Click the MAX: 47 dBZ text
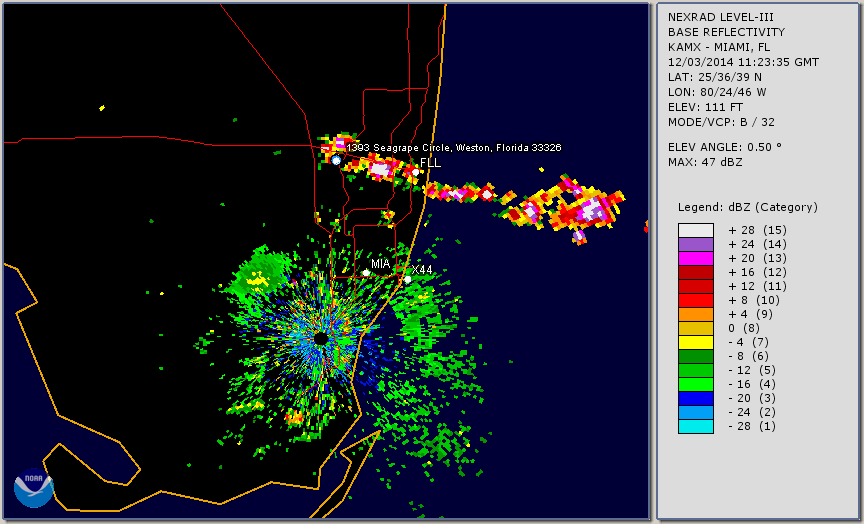 click(705, 162)
